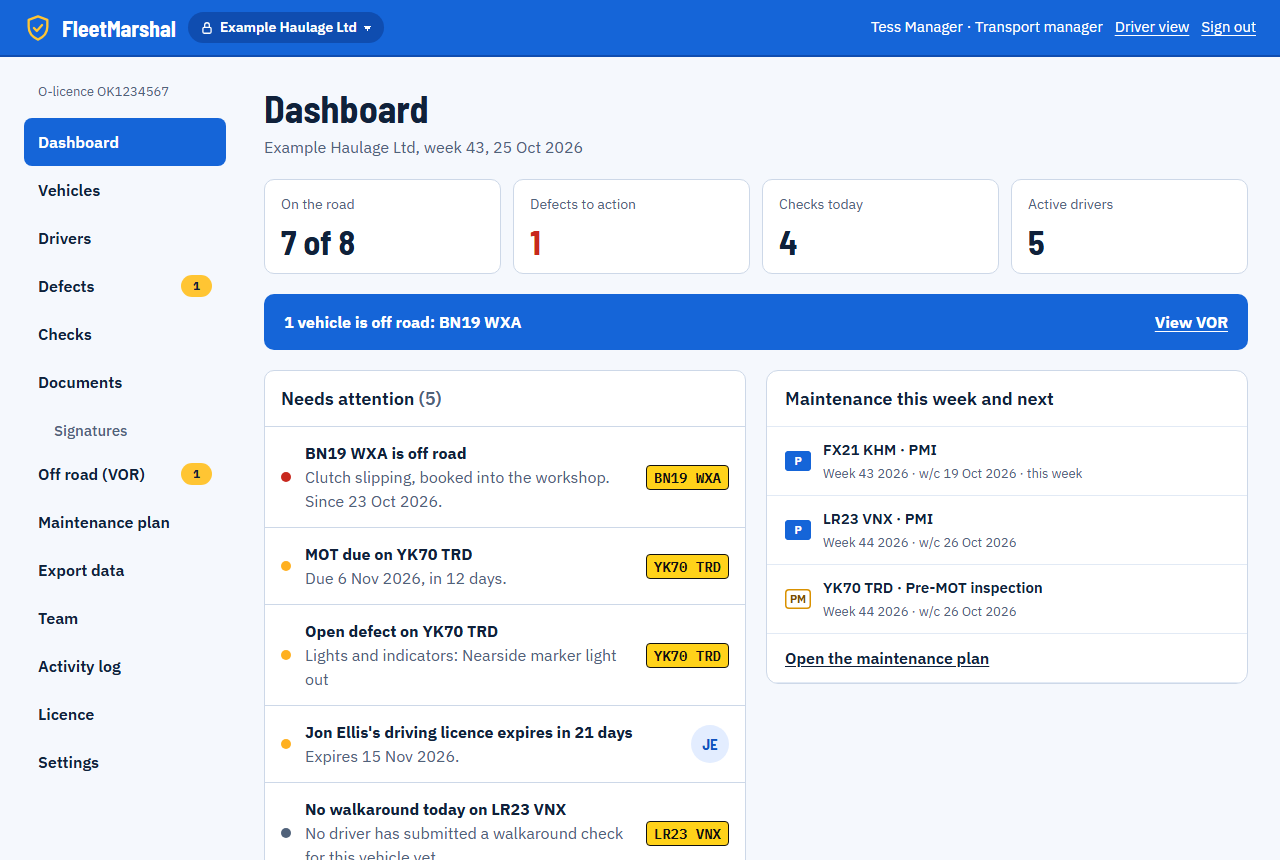Open Settings in the sidebar
This screenshot has width=1280, height=860.
pos(125,762)
